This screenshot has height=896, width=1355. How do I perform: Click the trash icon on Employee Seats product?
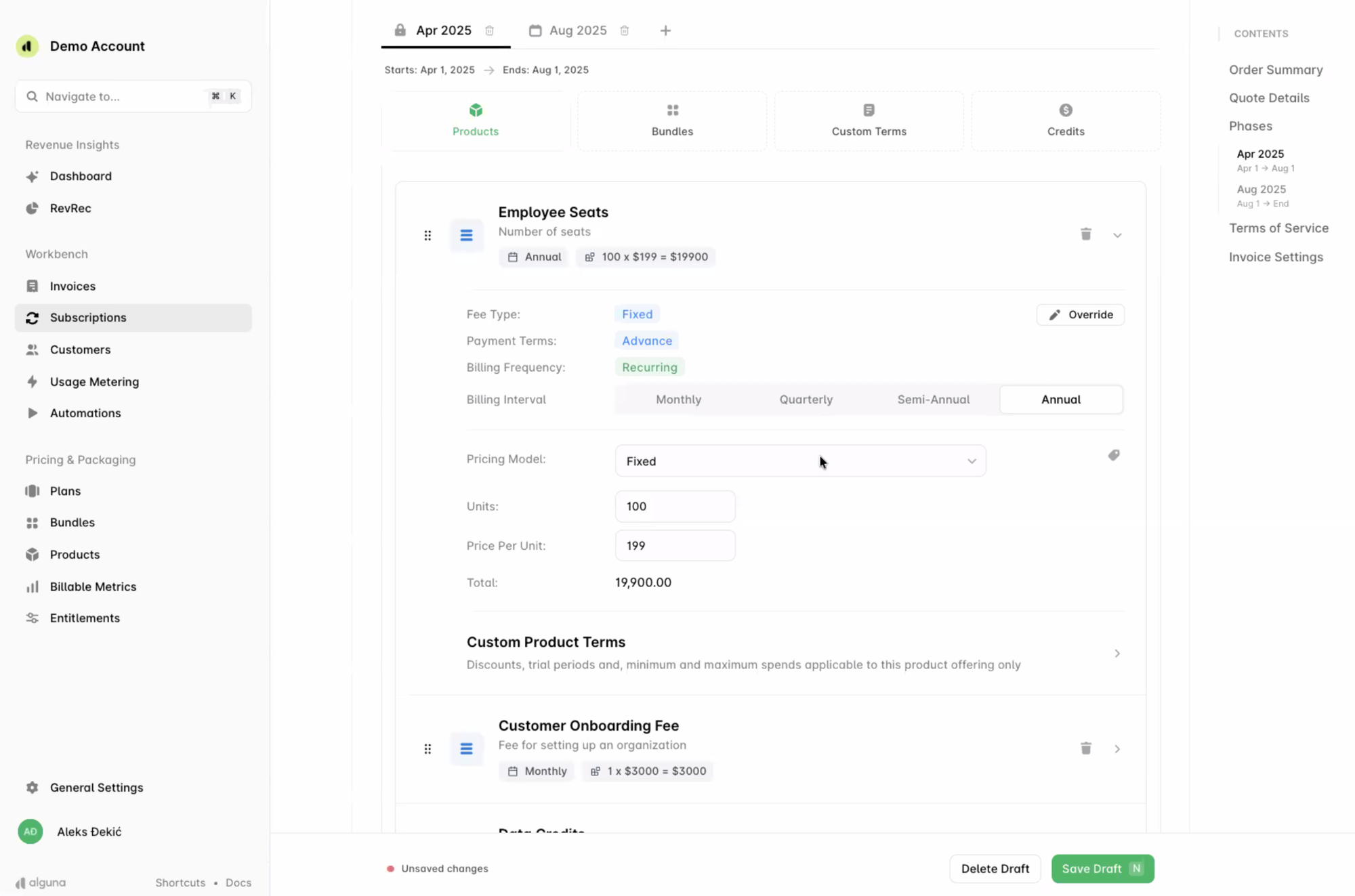tap(1085, 234)
